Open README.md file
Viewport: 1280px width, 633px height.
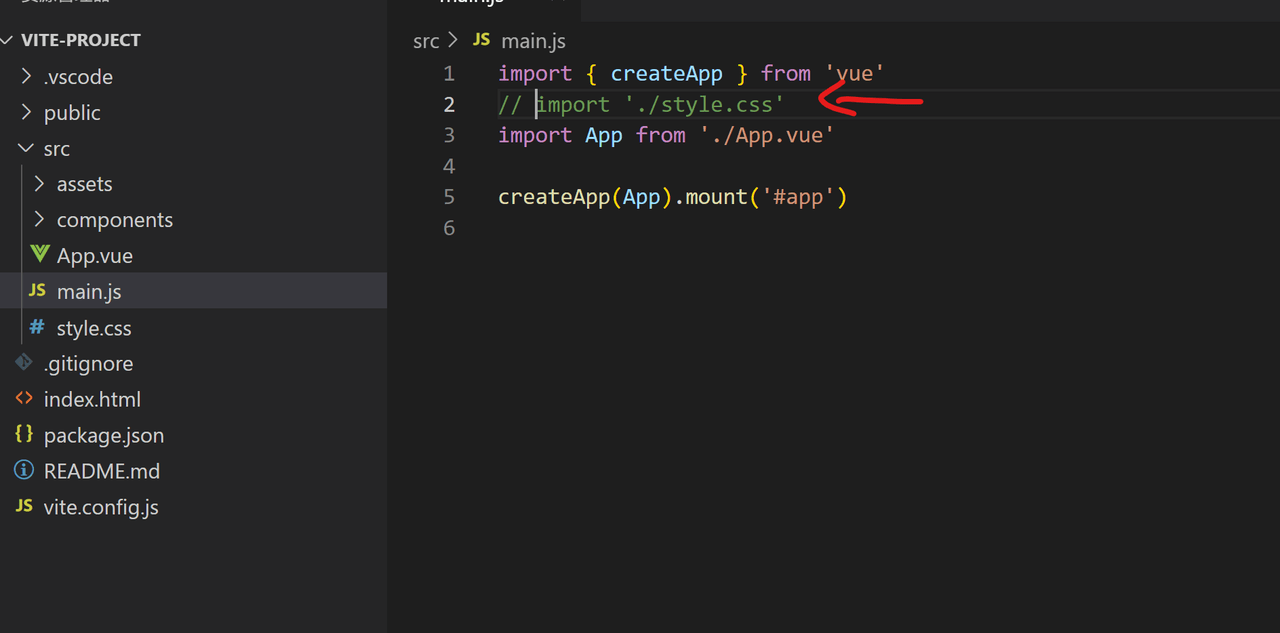coord(102,471)
